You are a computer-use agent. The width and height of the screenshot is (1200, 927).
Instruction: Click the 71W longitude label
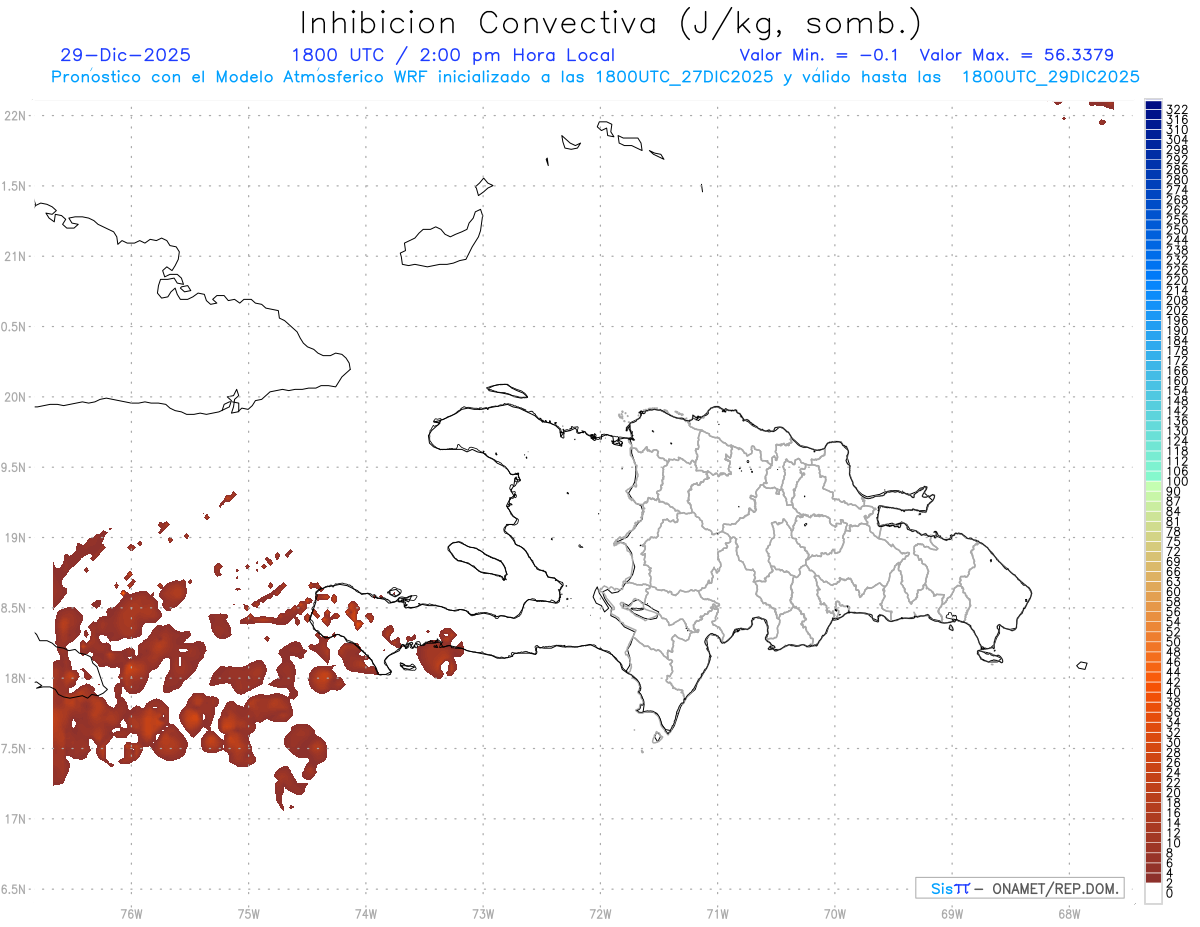[717, 913]
